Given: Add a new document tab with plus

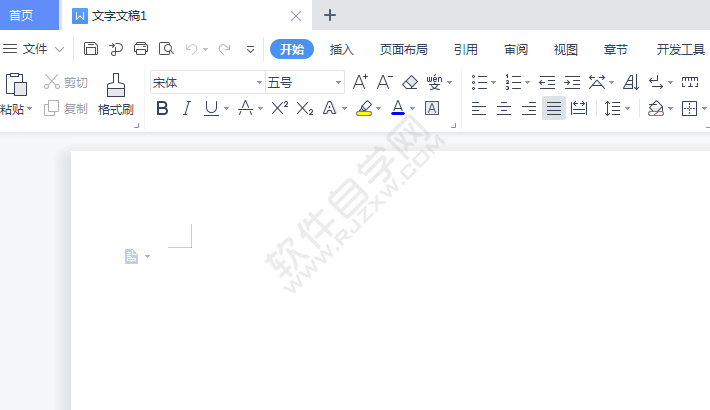Looking at the screenshot, I should tap(330, 15).
